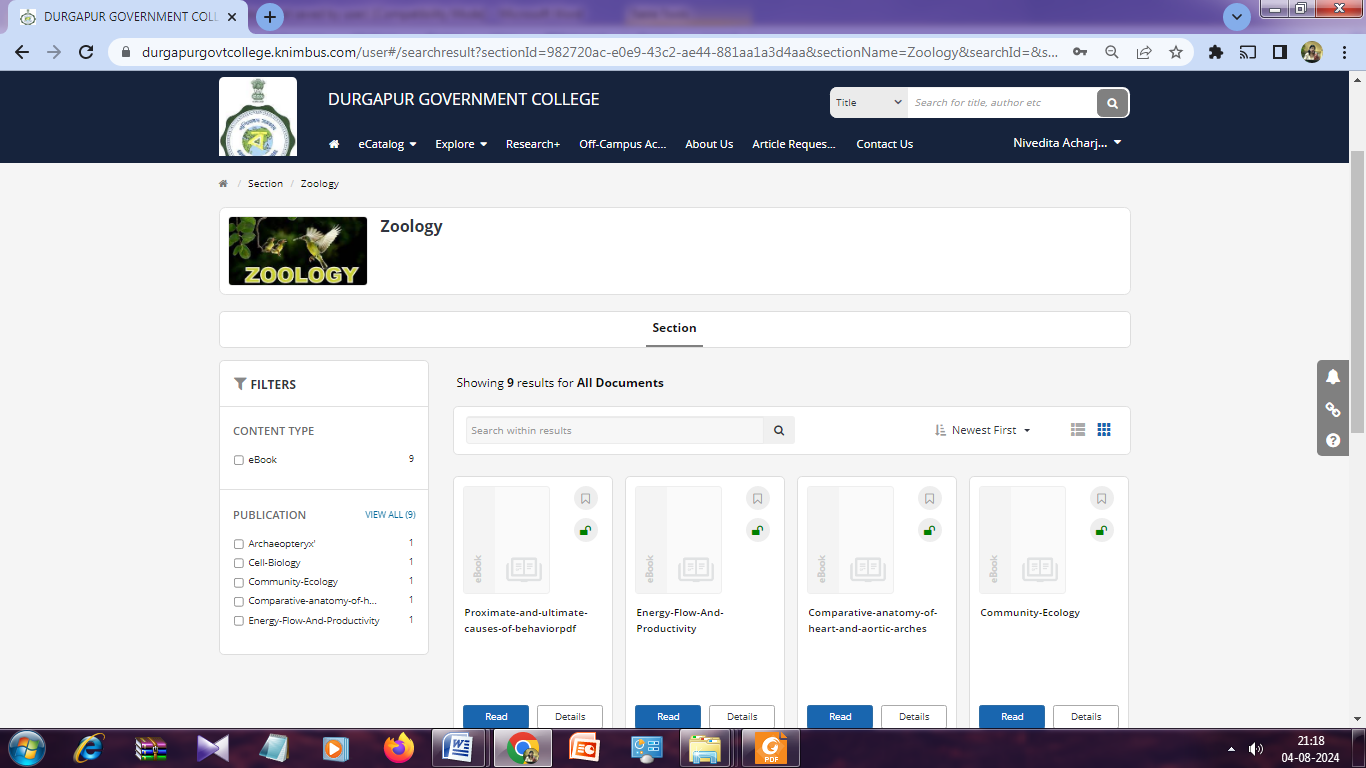The height and width of the screenshot is (768, 1366).
Task: Open the About Us menu item
Action: [x=709, y=144]
